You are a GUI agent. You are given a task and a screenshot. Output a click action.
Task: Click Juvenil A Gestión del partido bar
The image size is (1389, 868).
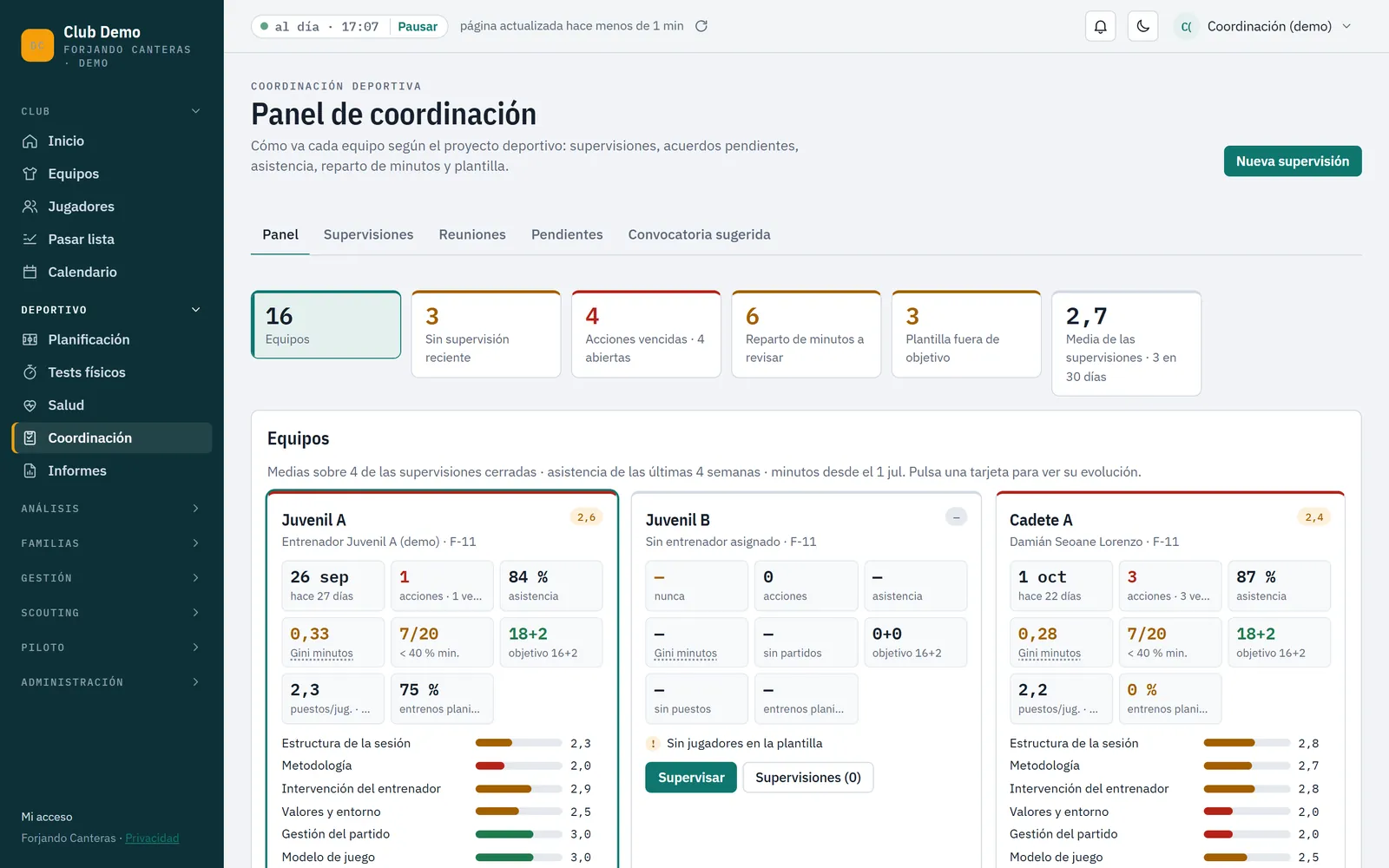(518, 834)
